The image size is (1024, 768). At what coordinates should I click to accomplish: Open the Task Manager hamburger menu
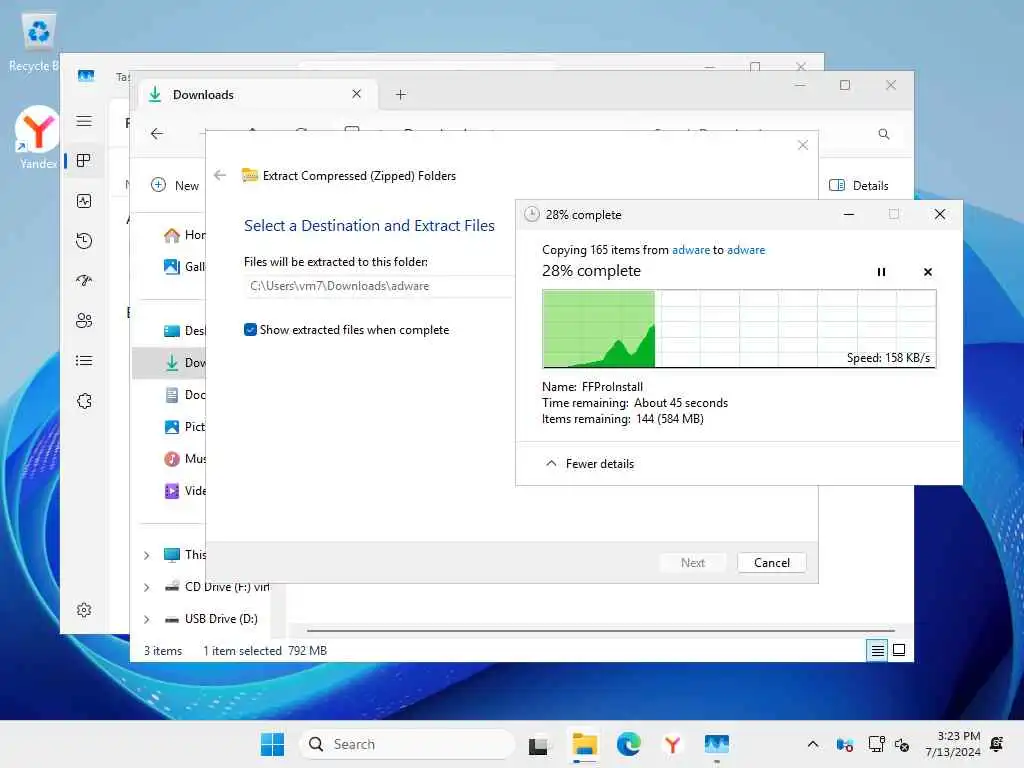point(84,121)
